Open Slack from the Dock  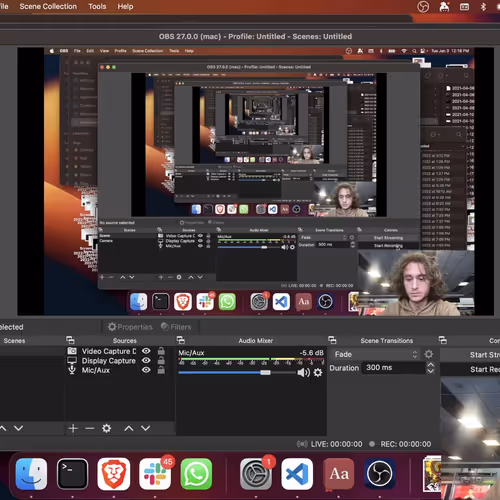click(155, 474)
